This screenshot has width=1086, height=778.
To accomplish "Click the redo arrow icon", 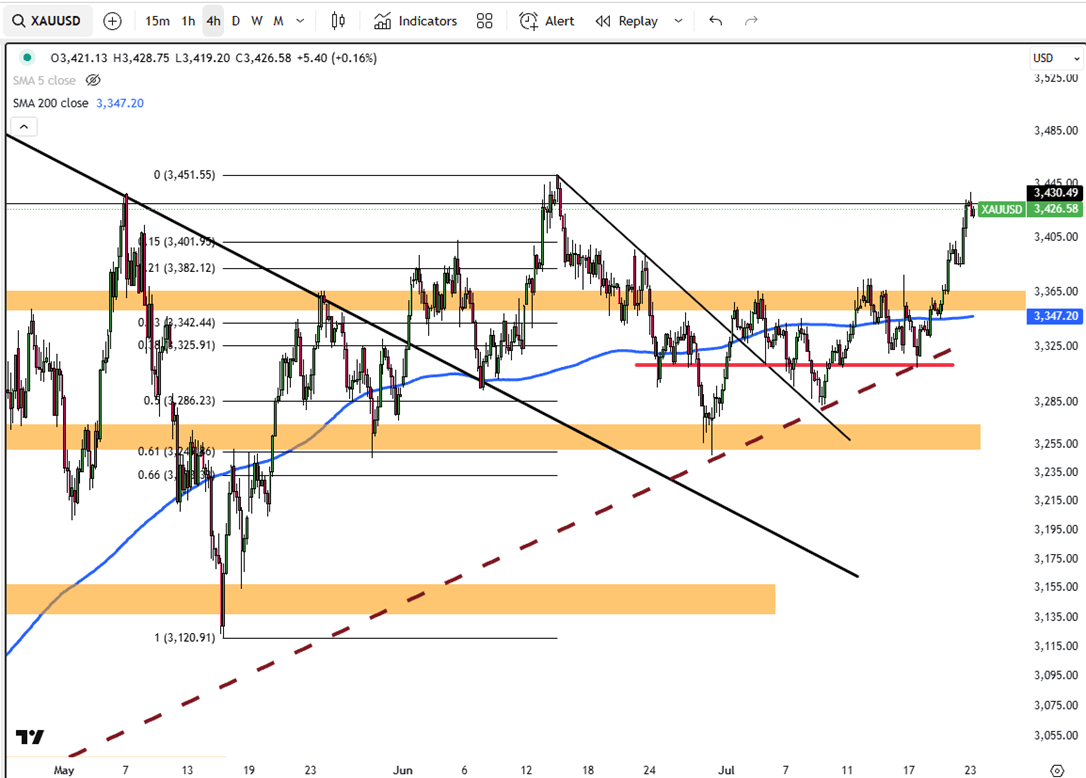I will point(751,21).
